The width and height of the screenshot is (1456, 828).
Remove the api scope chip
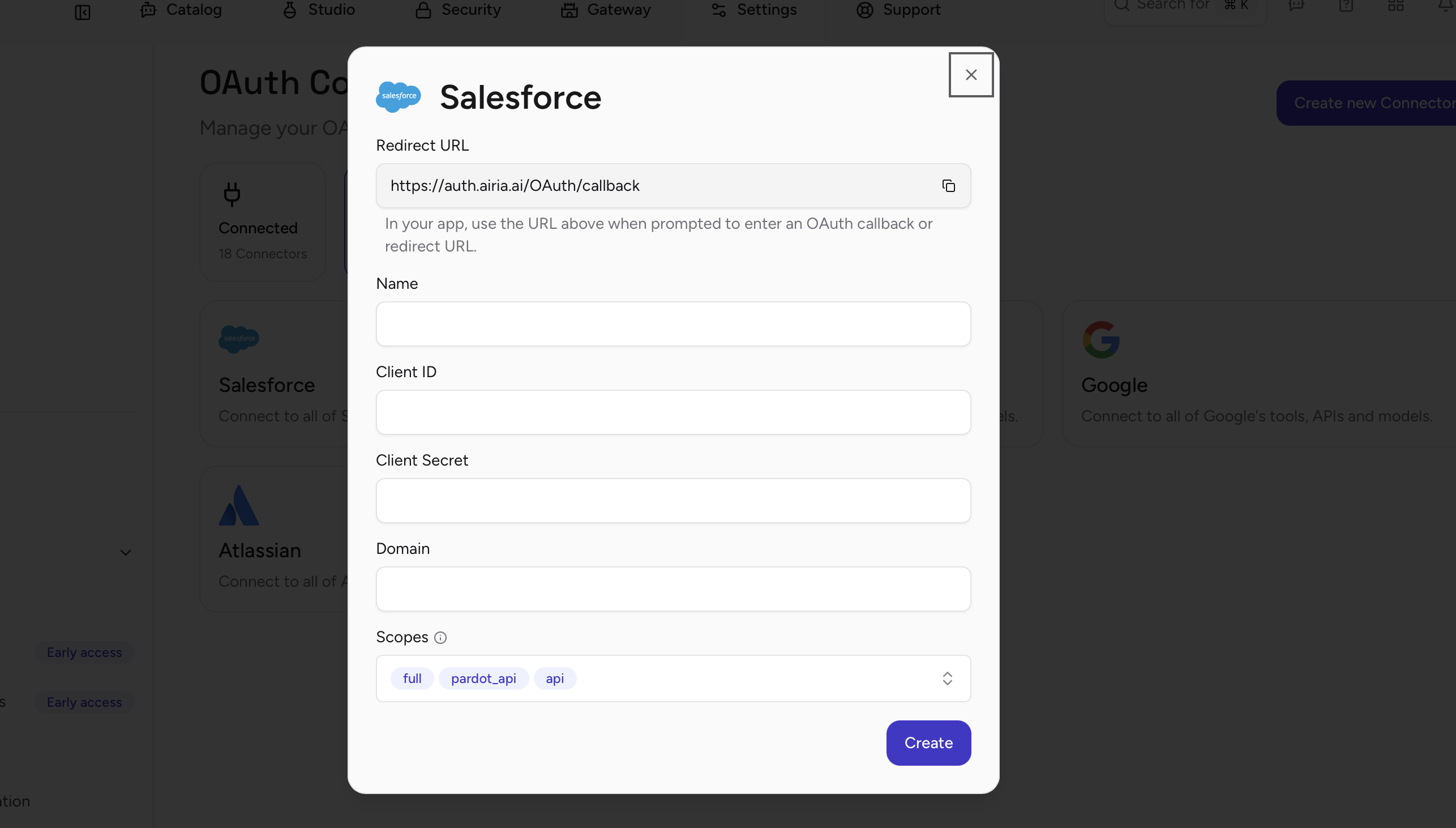tap(555, 678)
